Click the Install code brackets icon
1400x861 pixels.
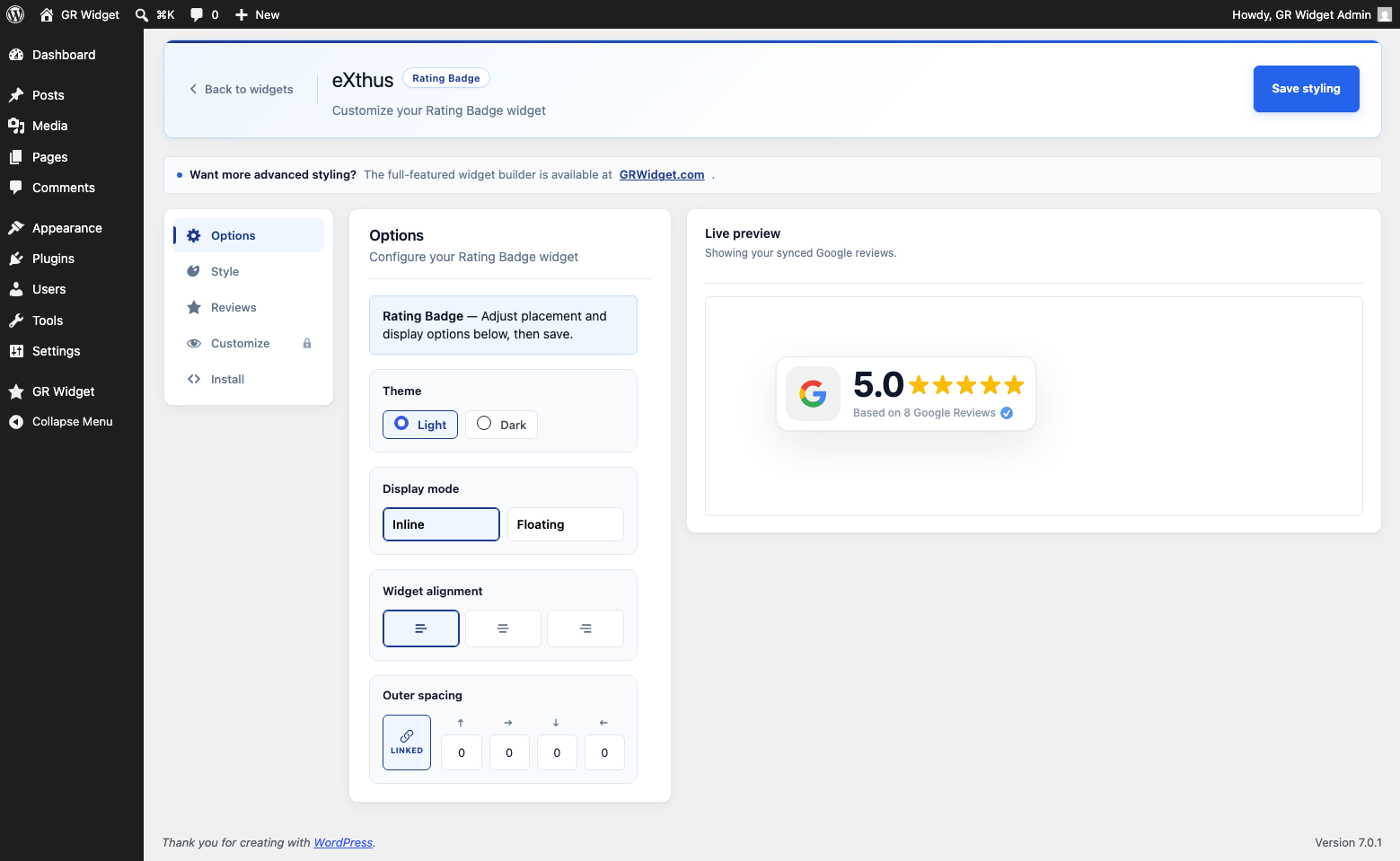pyautogui.click(x=193, y=379)
